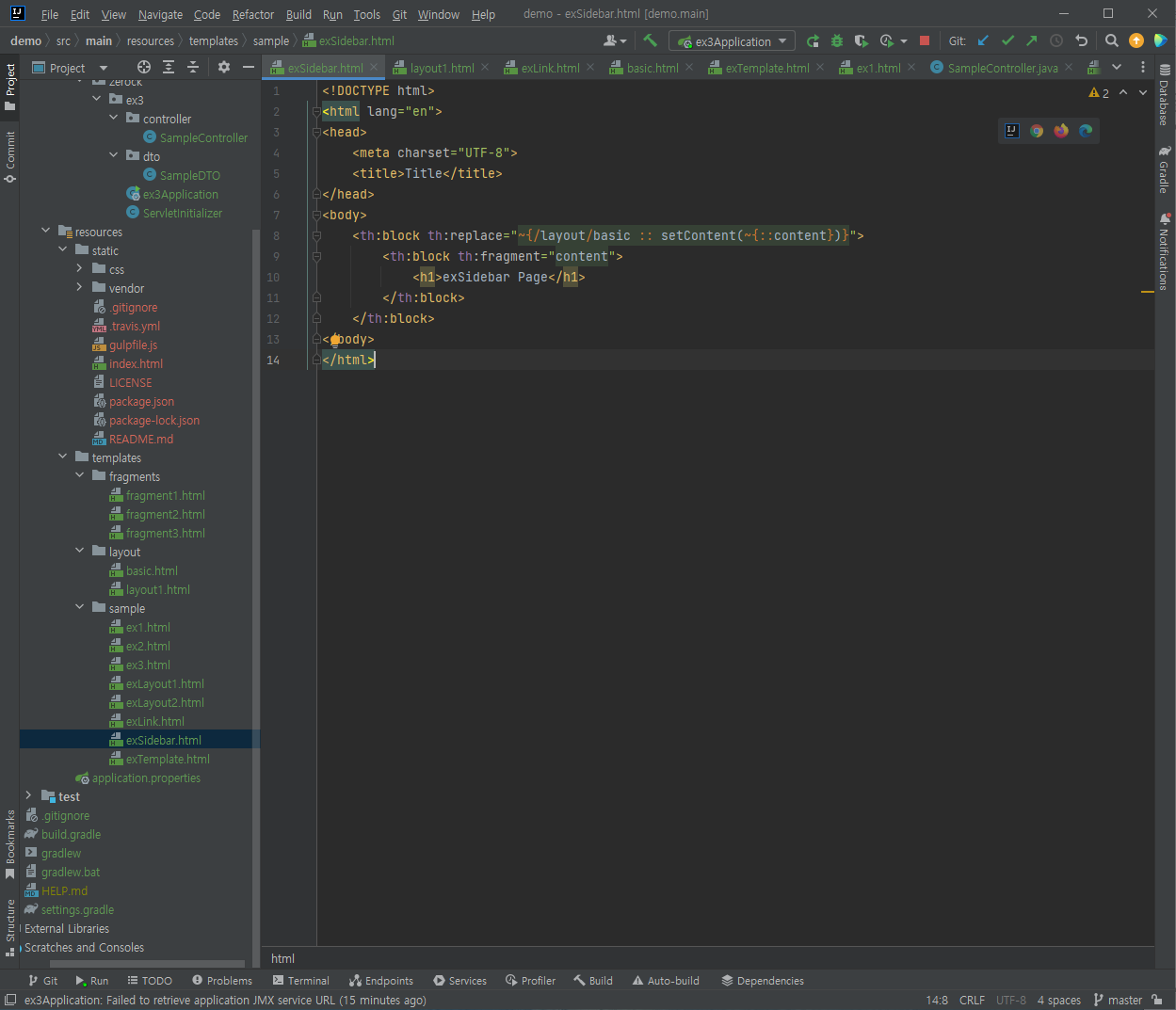
Task: Open the Refactor menu
Action: 252,14
